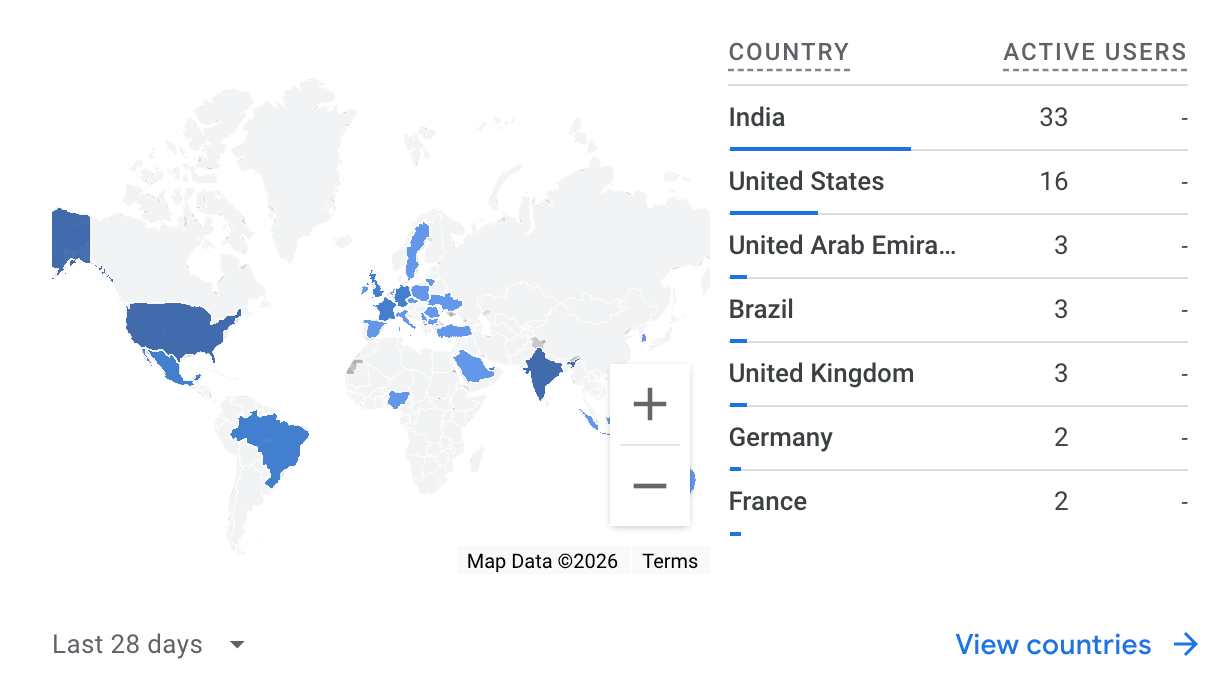
Task: Select the India row in the table
Action: [757, 117]
